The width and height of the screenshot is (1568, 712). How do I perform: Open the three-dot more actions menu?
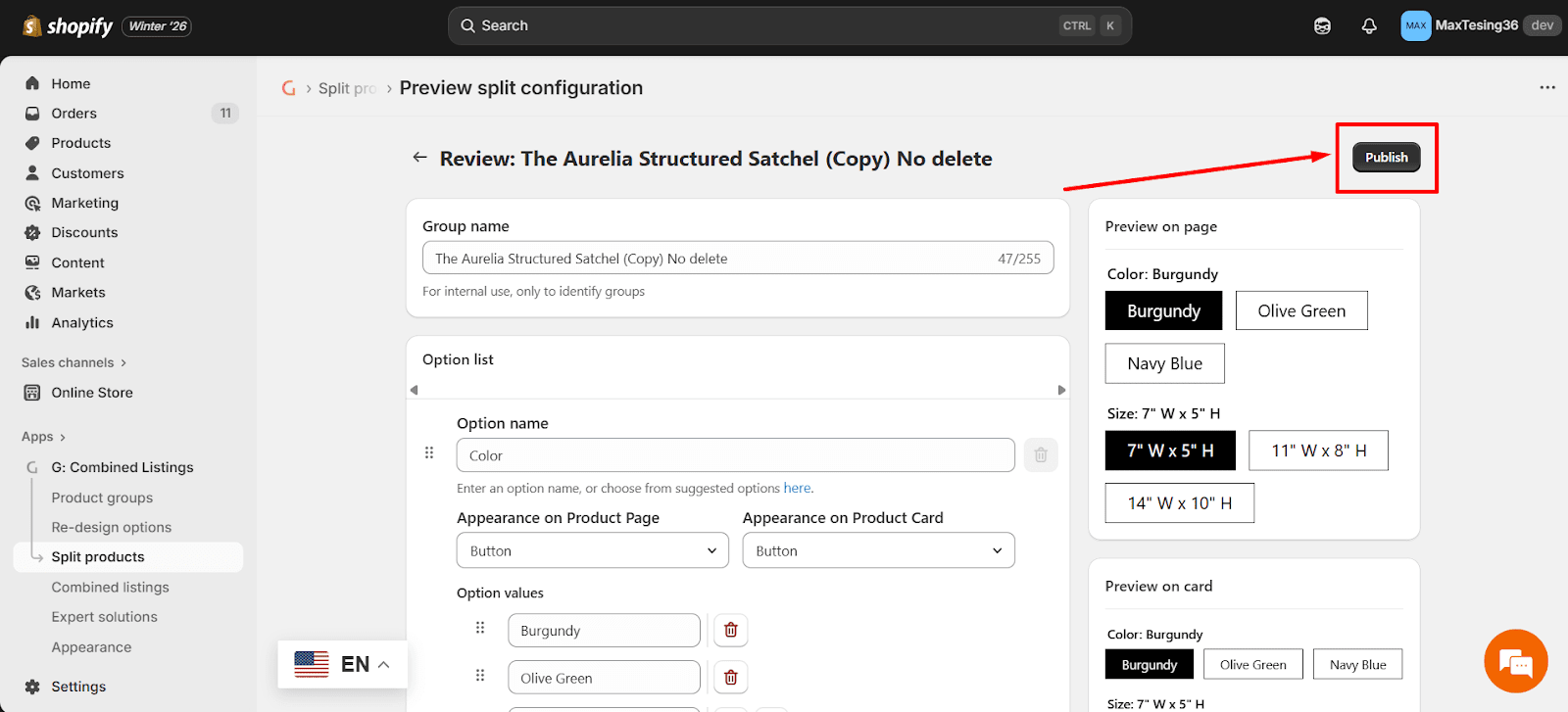coord(1547,87)
